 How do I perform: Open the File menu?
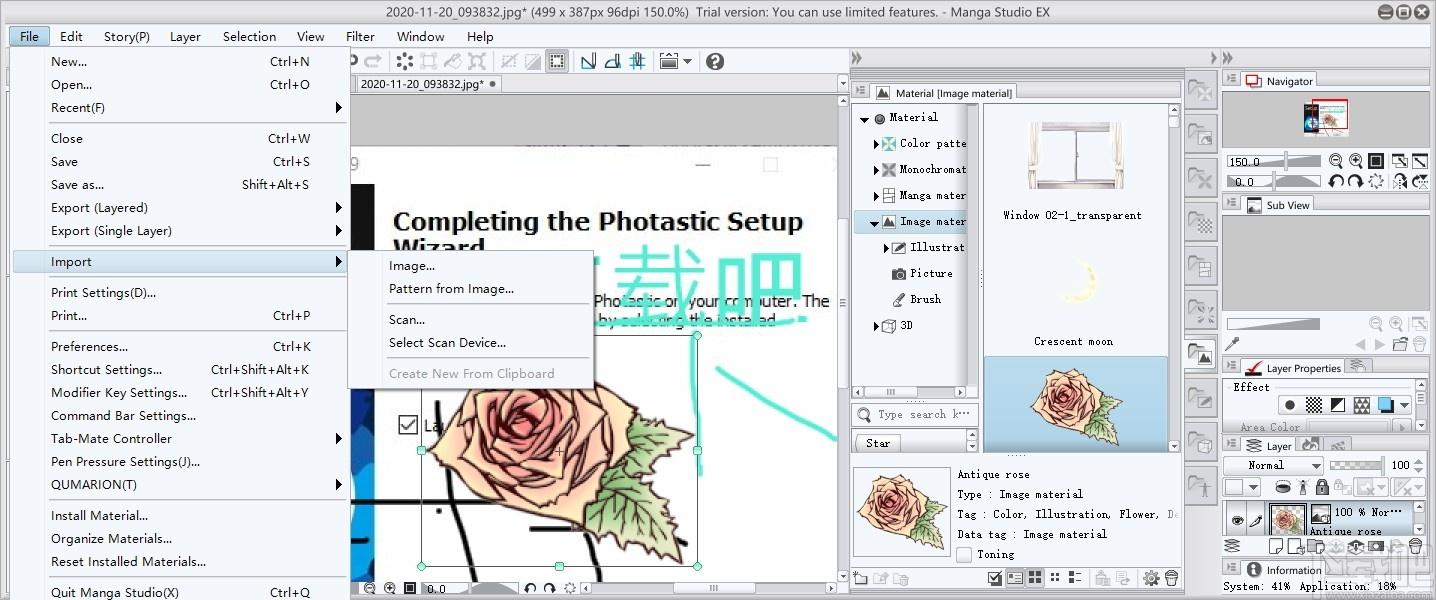pos(29,36)
